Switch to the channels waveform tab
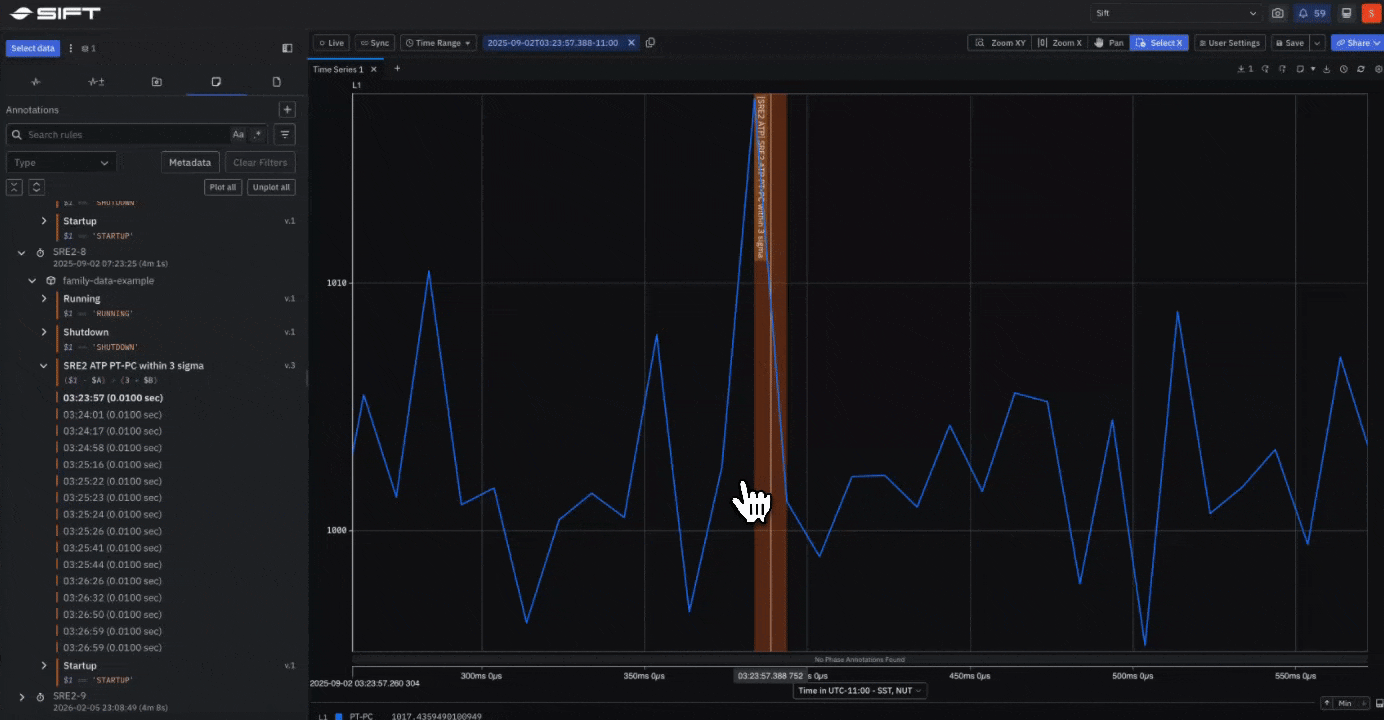The image size is (1384, 720). [x=36, y=82]
